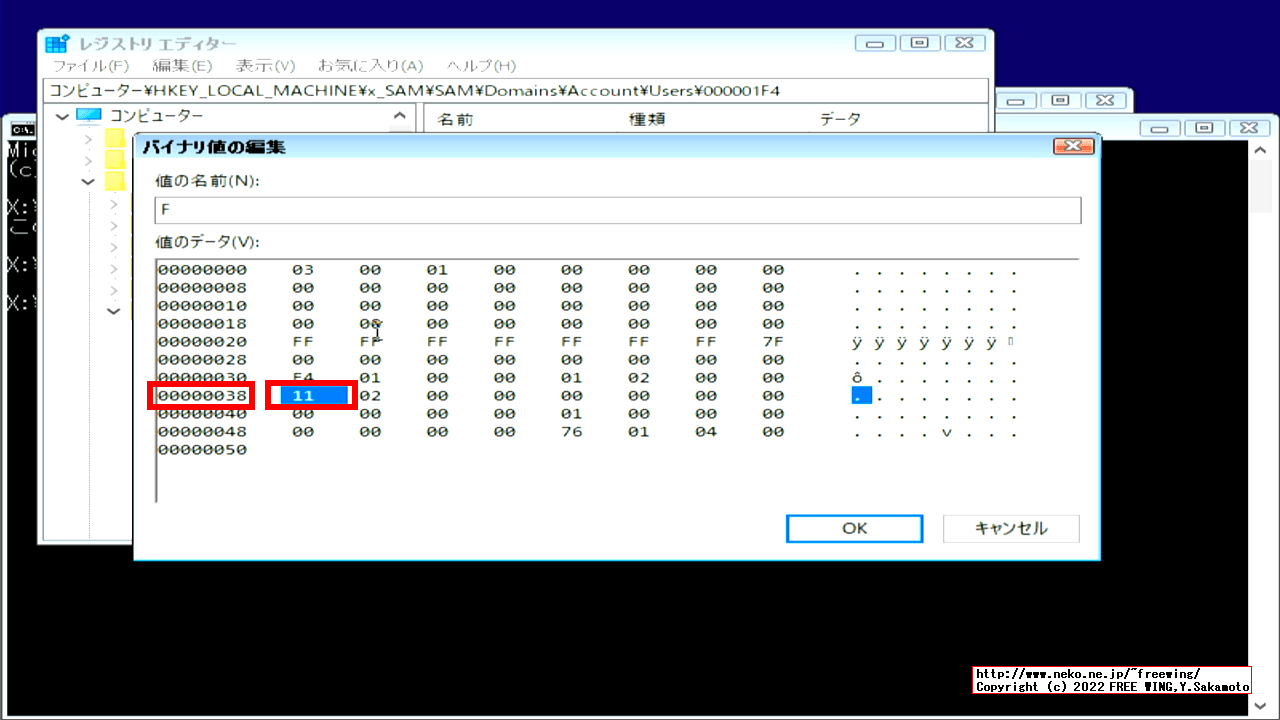Collapse the expanded registry key chevron
Image resolution: width=1280 pixels, height=720 pixels.
point(88,181)
